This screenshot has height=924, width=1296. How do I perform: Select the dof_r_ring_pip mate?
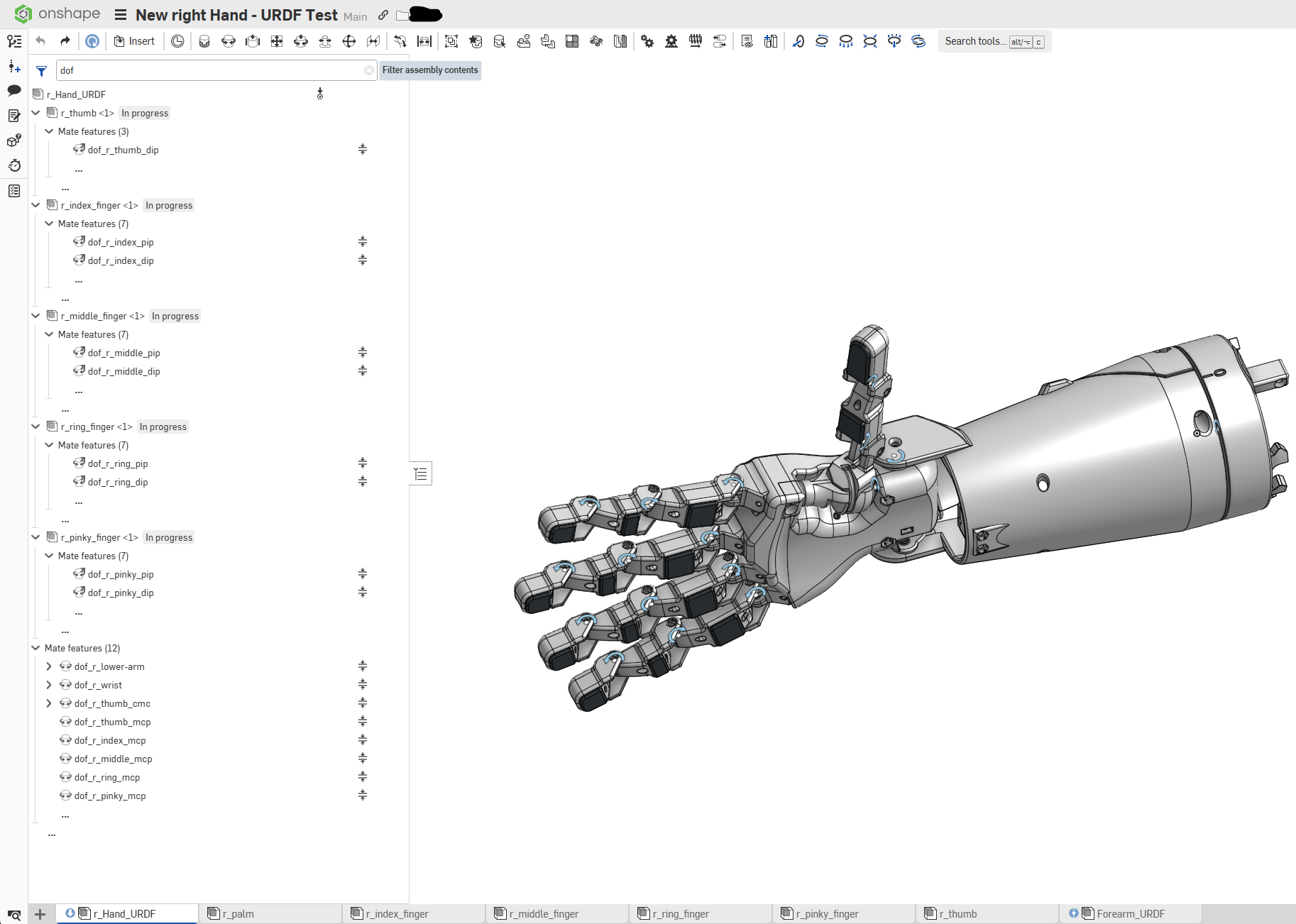pos(118,463)
